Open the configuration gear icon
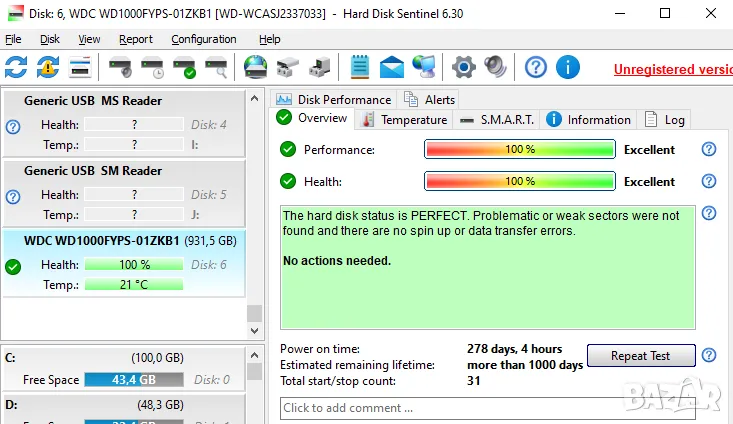Screen dimensions: 733x424 463,67
